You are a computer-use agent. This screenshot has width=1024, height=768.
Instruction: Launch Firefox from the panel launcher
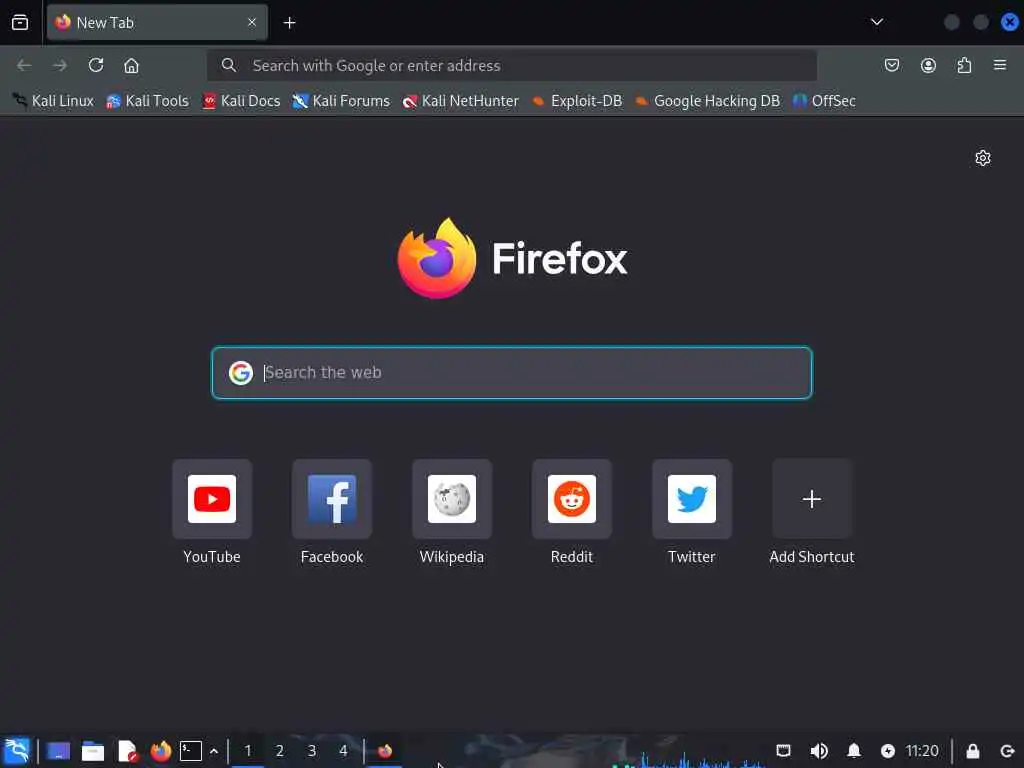pos(161,751)
